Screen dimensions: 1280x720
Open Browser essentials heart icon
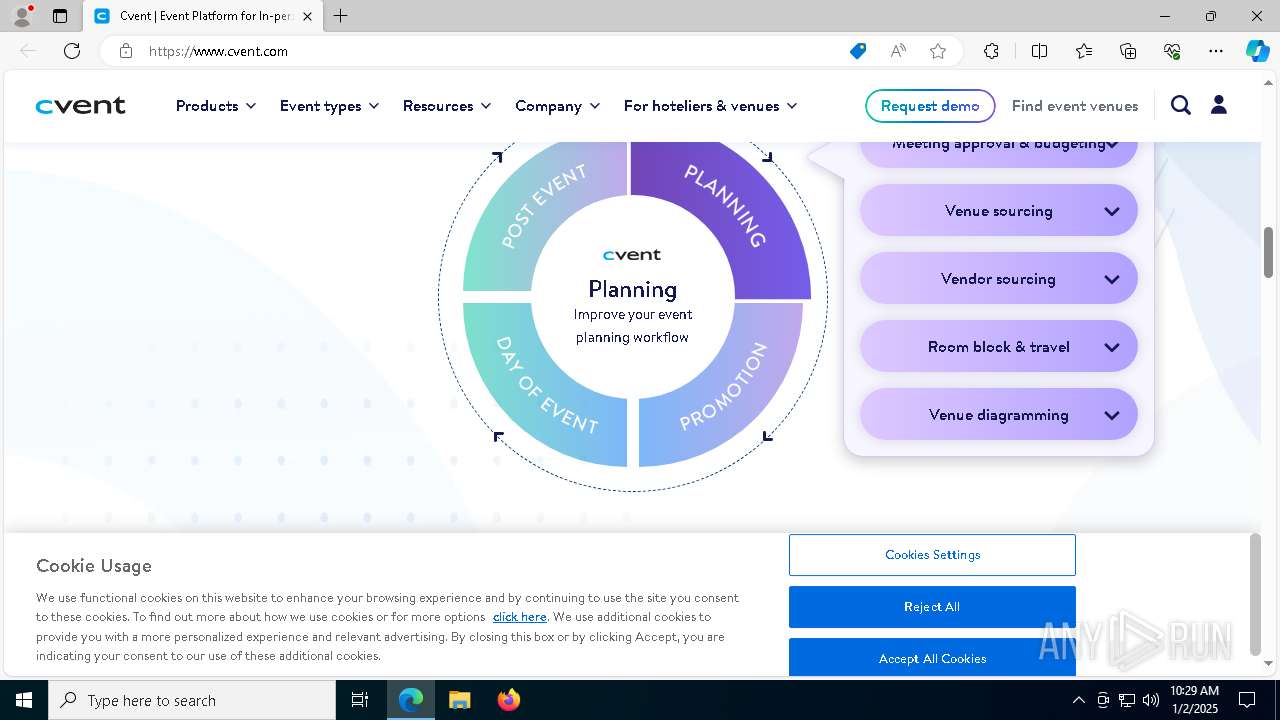pyautogui.click(x=1172, y=51)
